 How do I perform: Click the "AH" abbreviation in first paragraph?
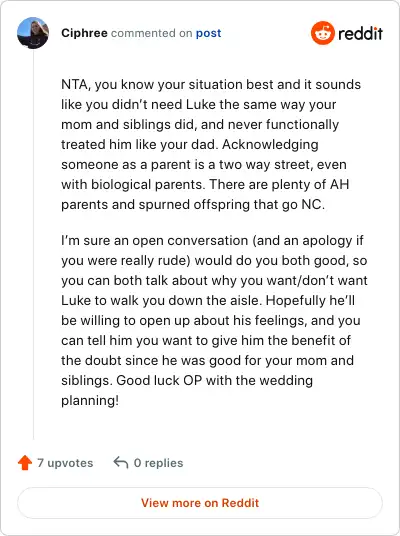(x=339, y=185)
